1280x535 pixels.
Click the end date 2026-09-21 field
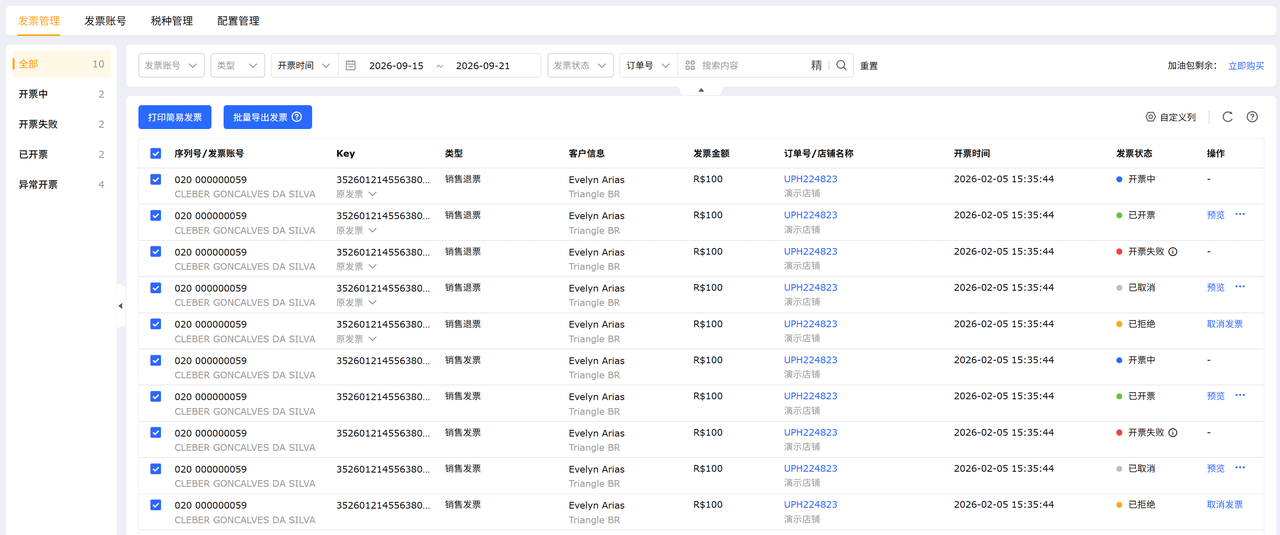(x=483, y=66)
